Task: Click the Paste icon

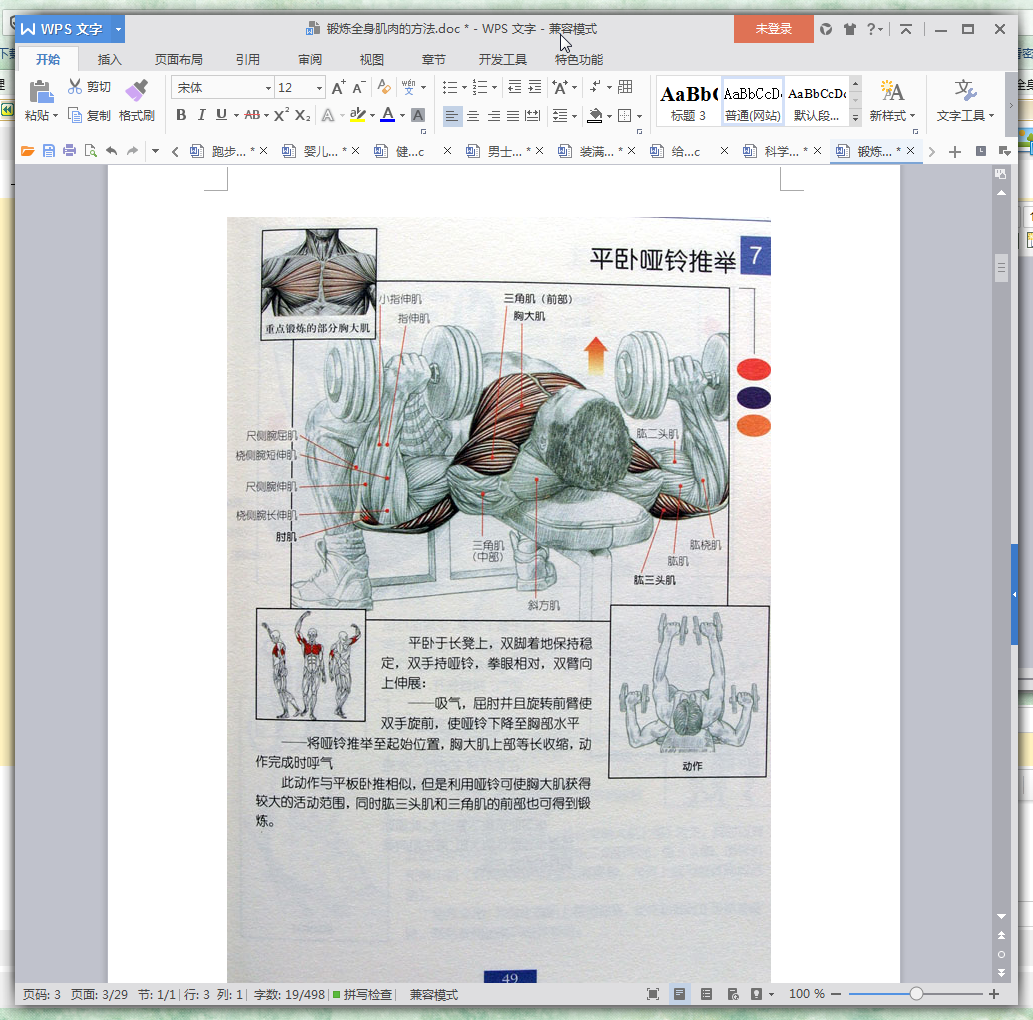Action: pyautogui.click(x=41, y=91)
